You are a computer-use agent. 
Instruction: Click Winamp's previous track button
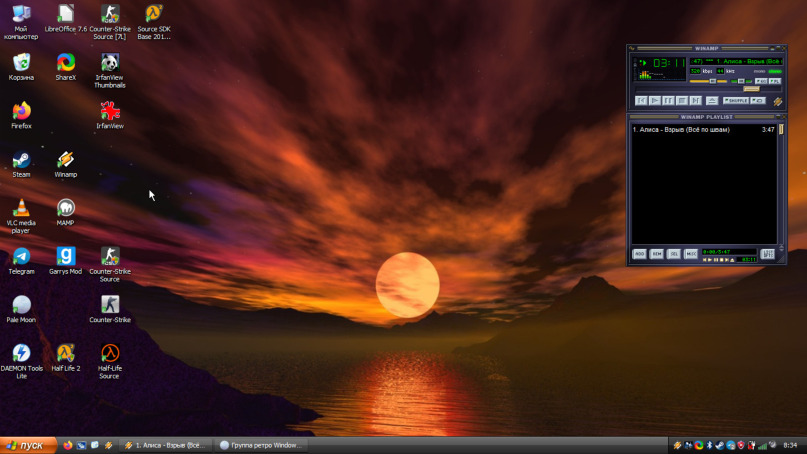[641, 101]
